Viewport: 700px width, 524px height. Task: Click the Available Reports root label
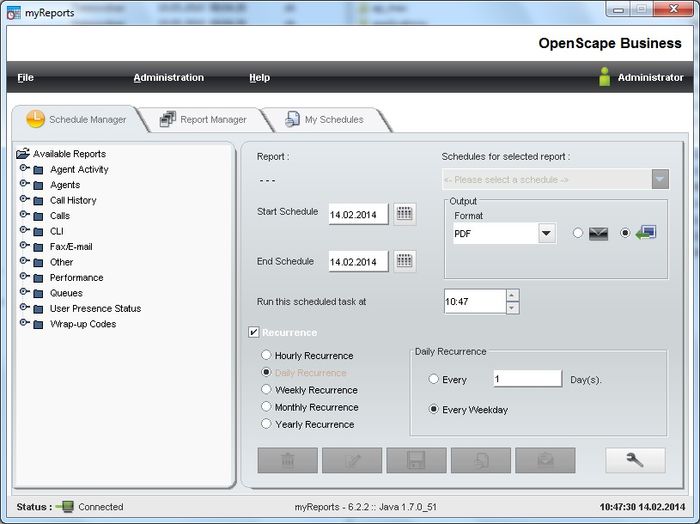tap(70, 154)
